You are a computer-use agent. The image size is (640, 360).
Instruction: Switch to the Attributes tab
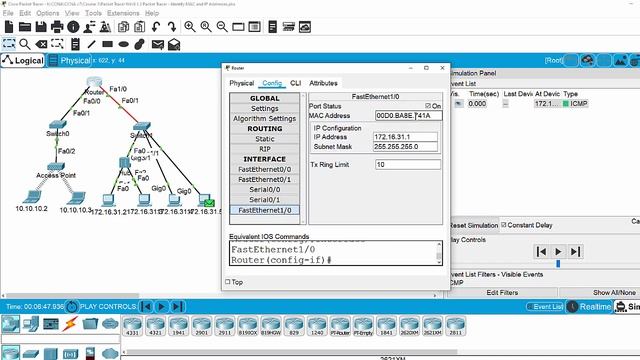tap(323, 83)
